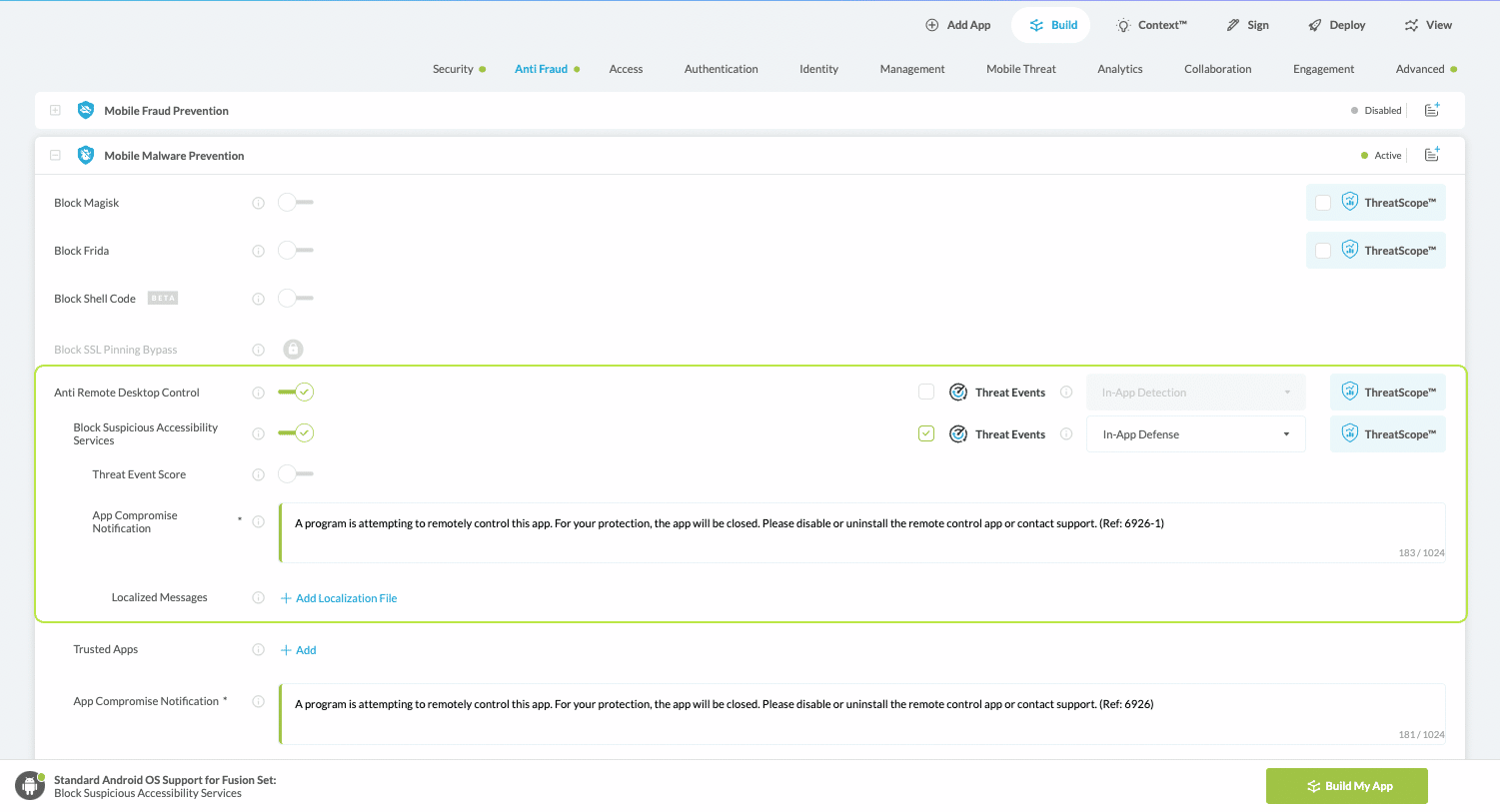Enable the Block Magisk toggle

[x=295, y=203]
